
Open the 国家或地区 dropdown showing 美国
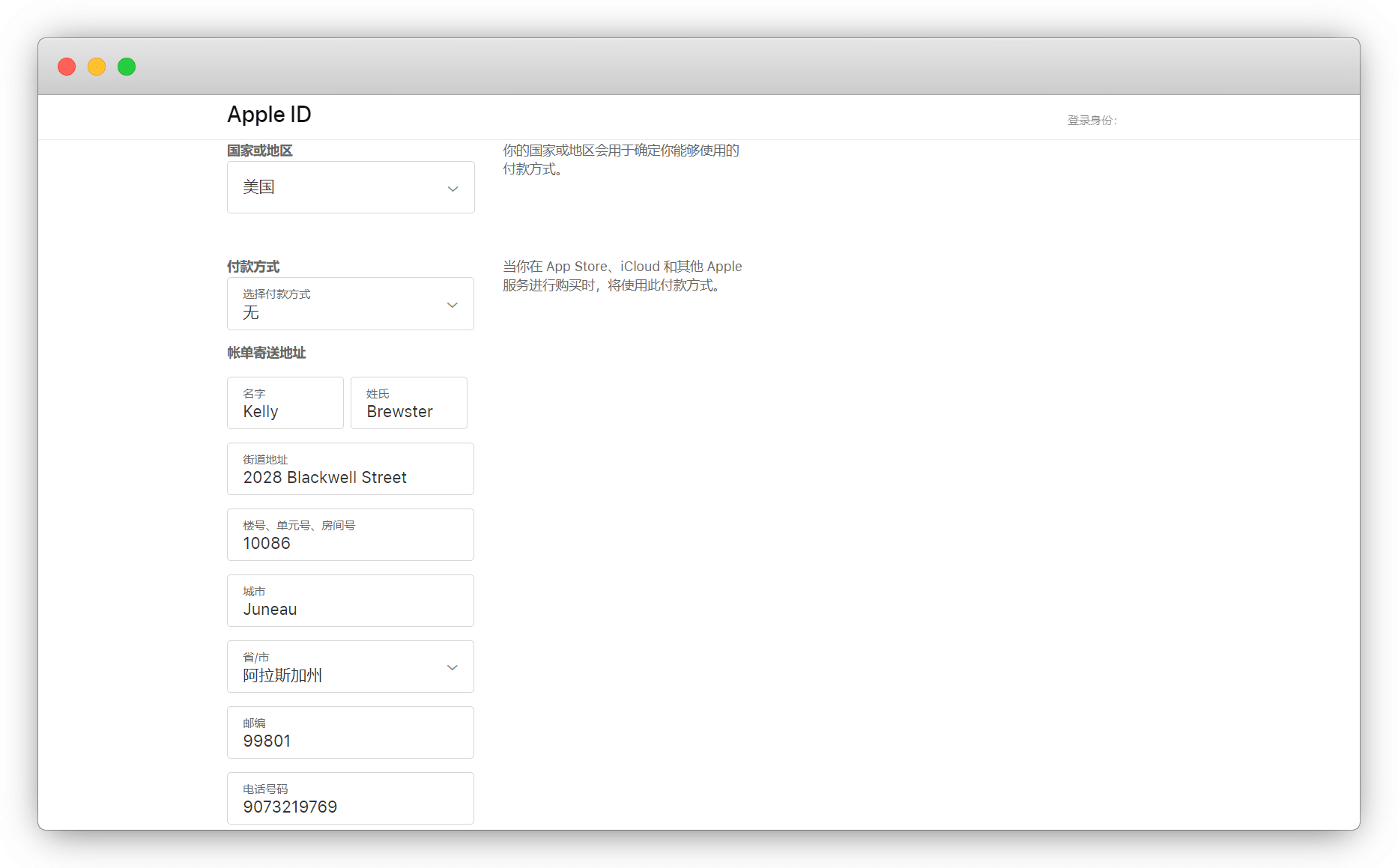coord(351,187)
